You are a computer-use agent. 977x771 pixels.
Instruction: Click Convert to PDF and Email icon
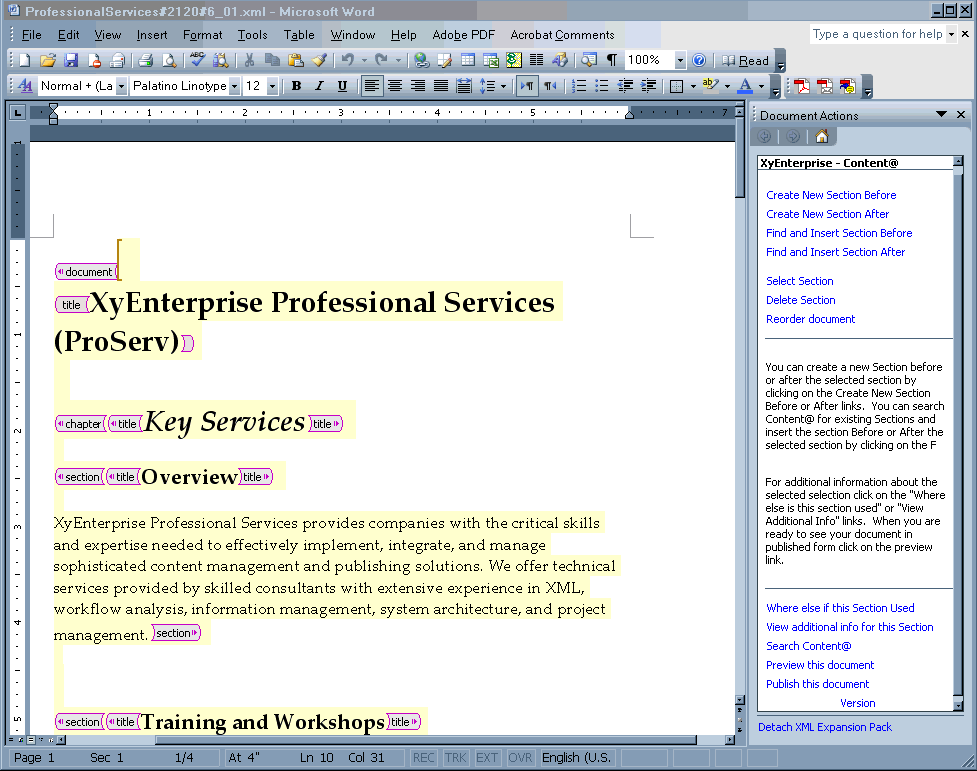pos(825,86)
